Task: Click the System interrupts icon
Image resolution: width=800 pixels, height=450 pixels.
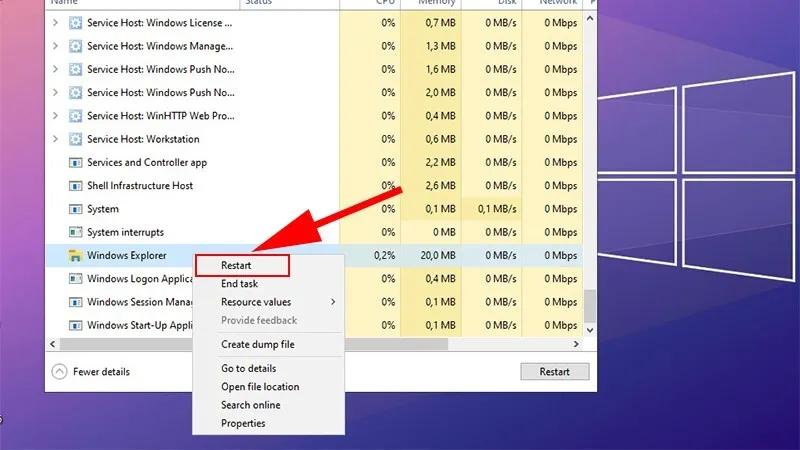Action: click(x=76, y=232)
